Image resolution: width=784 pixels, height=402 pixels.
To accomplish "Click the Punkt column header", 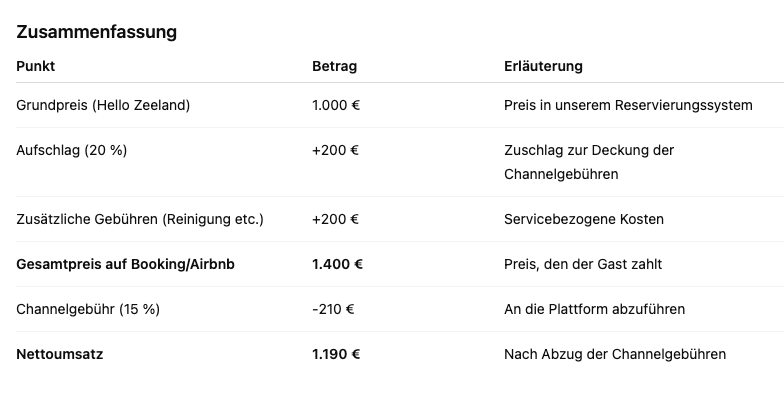I will [x=36, y=66].
